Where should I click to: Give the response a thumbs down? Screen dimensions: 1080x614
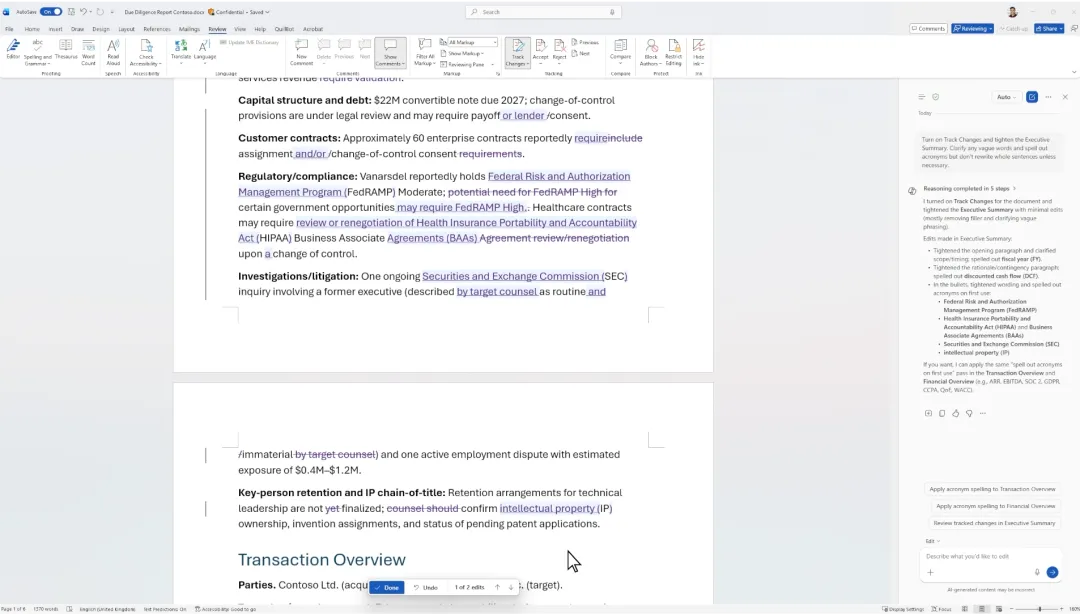coord(969,413)
